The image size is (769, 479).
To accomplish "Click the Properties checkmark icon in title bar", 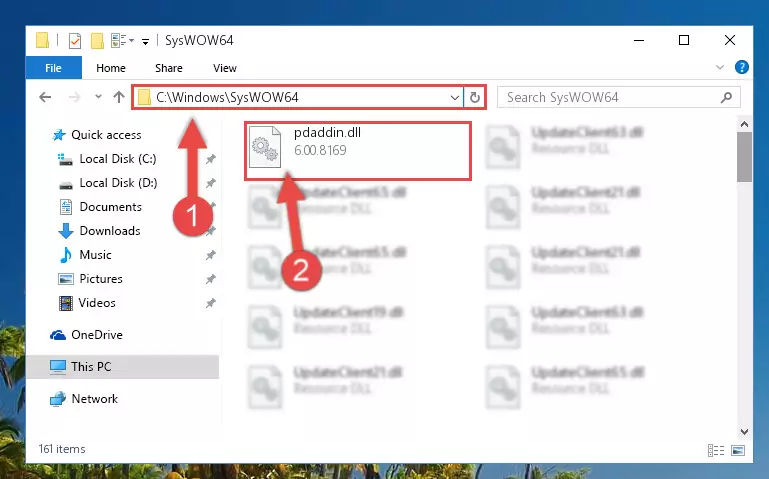I will pos(75,41).
